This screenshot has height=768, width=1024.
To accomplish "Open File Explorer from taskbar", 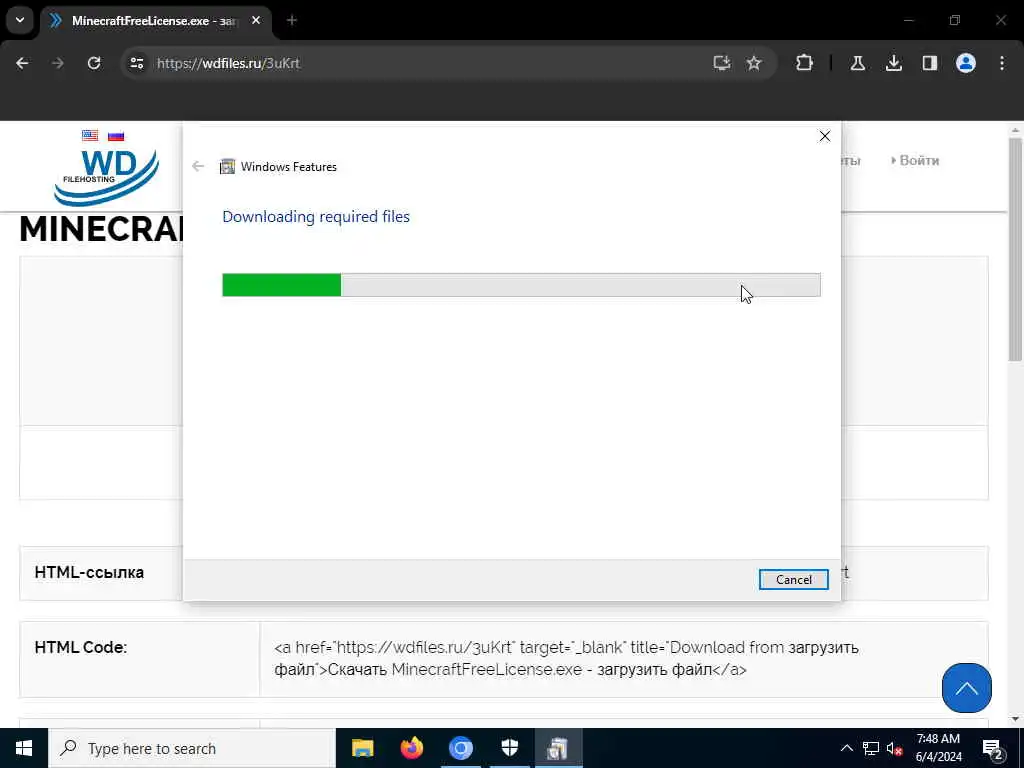I will point(362,748).
